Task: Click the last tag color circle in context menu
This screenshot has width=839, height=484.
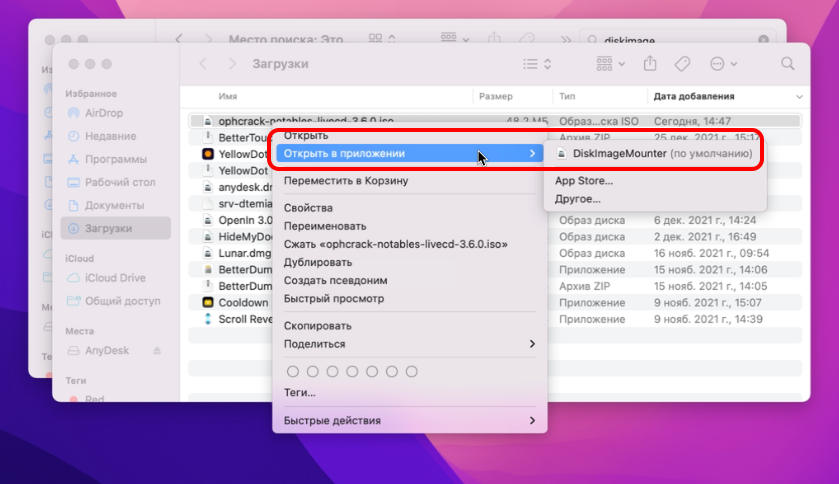Action: tap(411, 371)
